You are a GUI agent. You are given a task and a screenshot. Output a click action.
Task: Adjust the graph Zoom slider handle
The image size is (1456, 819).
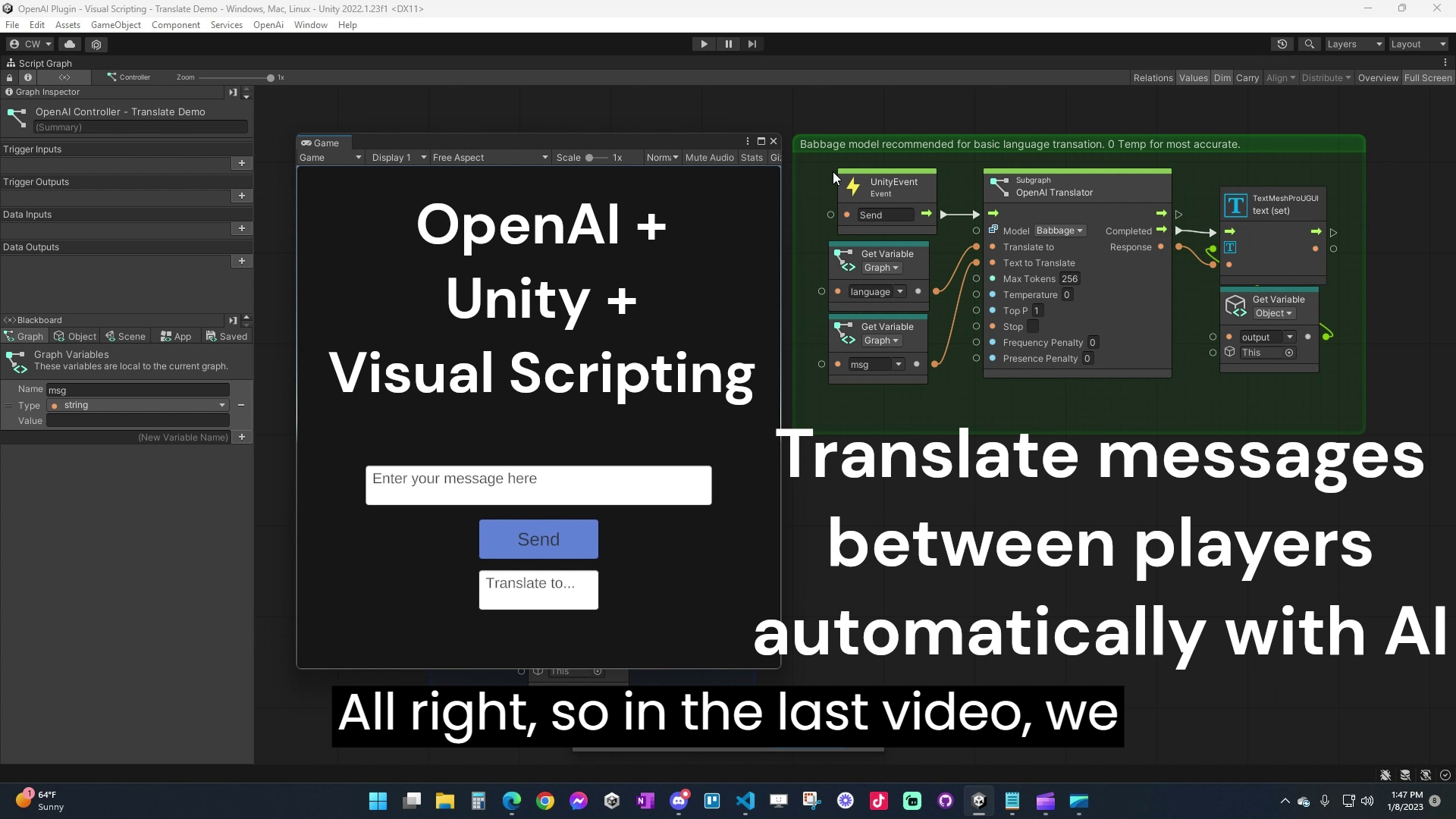coord(271,77)
